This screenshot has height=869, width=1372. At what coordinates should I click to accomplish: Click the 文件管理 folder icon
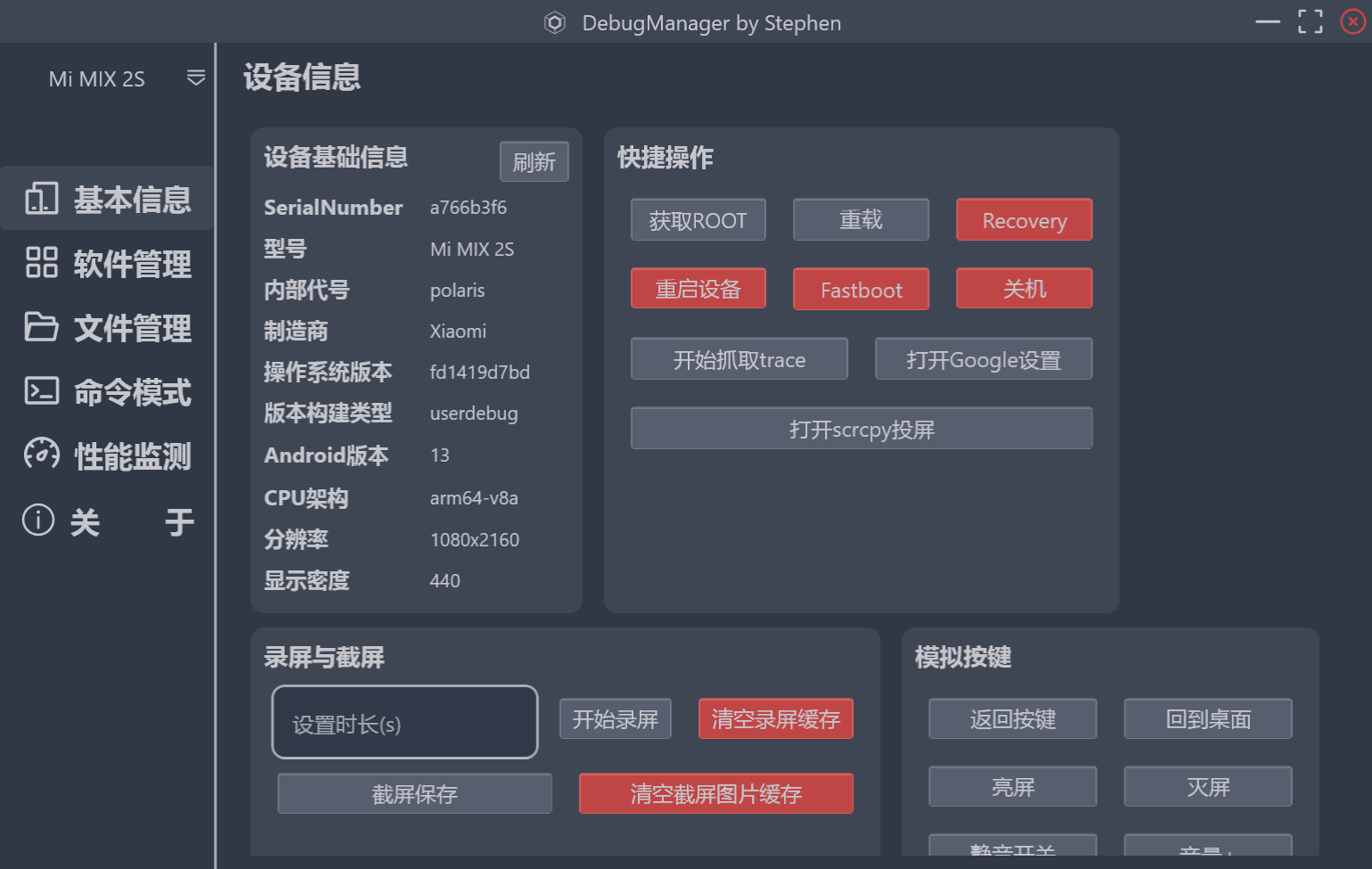tap(42, 327)
